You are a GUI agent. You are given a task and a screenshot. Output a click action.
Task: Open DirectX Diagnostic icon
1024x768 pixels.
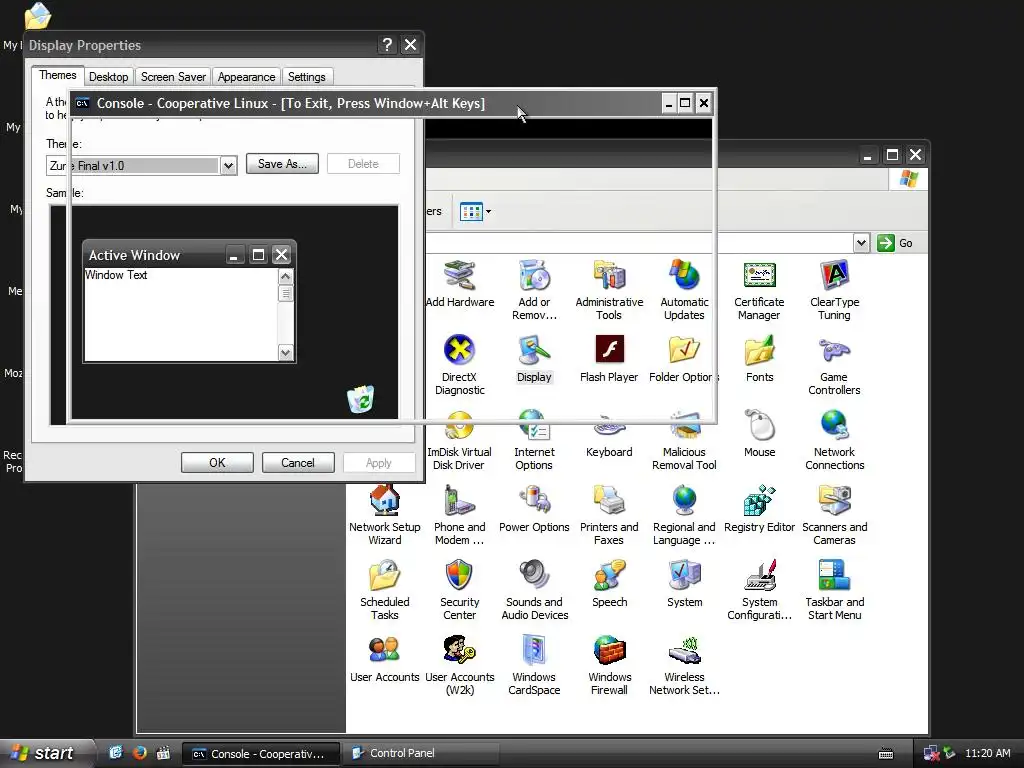click(x=460, y=350)
